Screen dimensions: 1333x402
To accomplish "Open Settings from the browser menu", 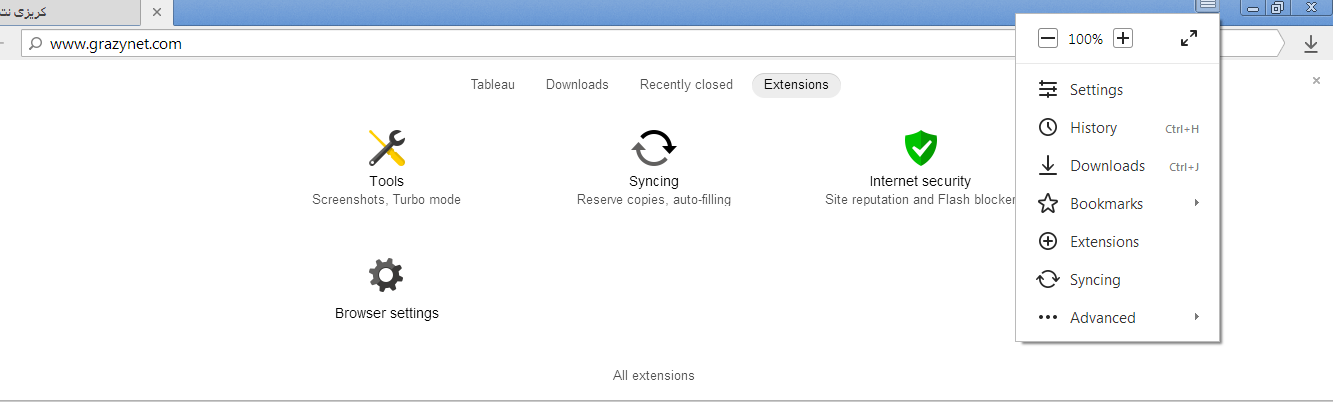I will [x=1096, y=90].
